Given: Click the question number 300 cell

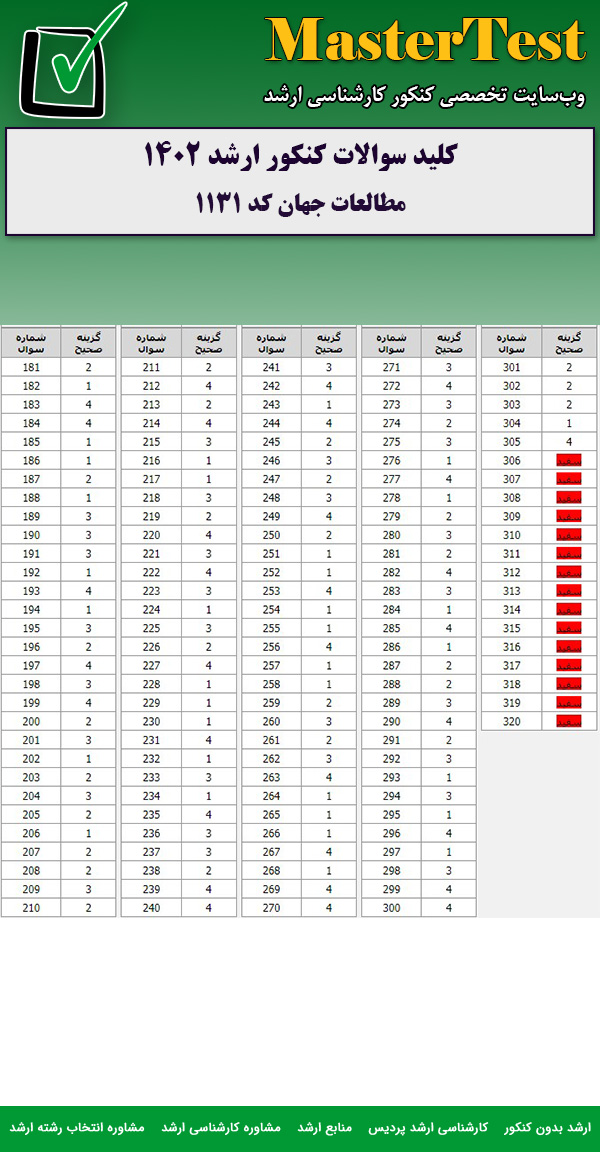Looking at the screenshot, I should click(x=391, y=907).
